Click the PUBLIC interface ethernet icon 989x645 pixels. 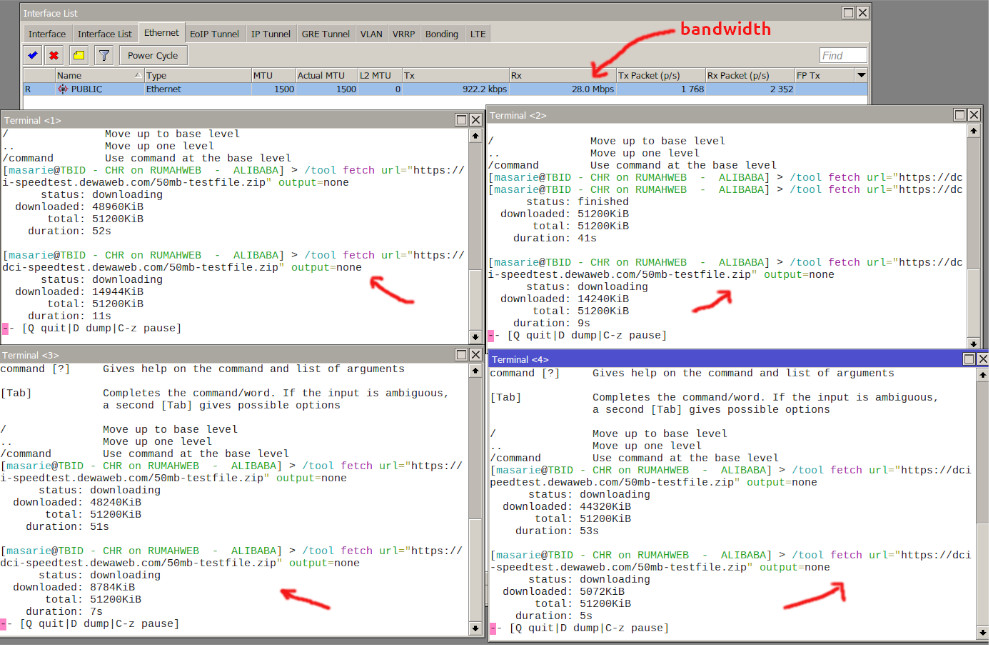pos(63,89)
